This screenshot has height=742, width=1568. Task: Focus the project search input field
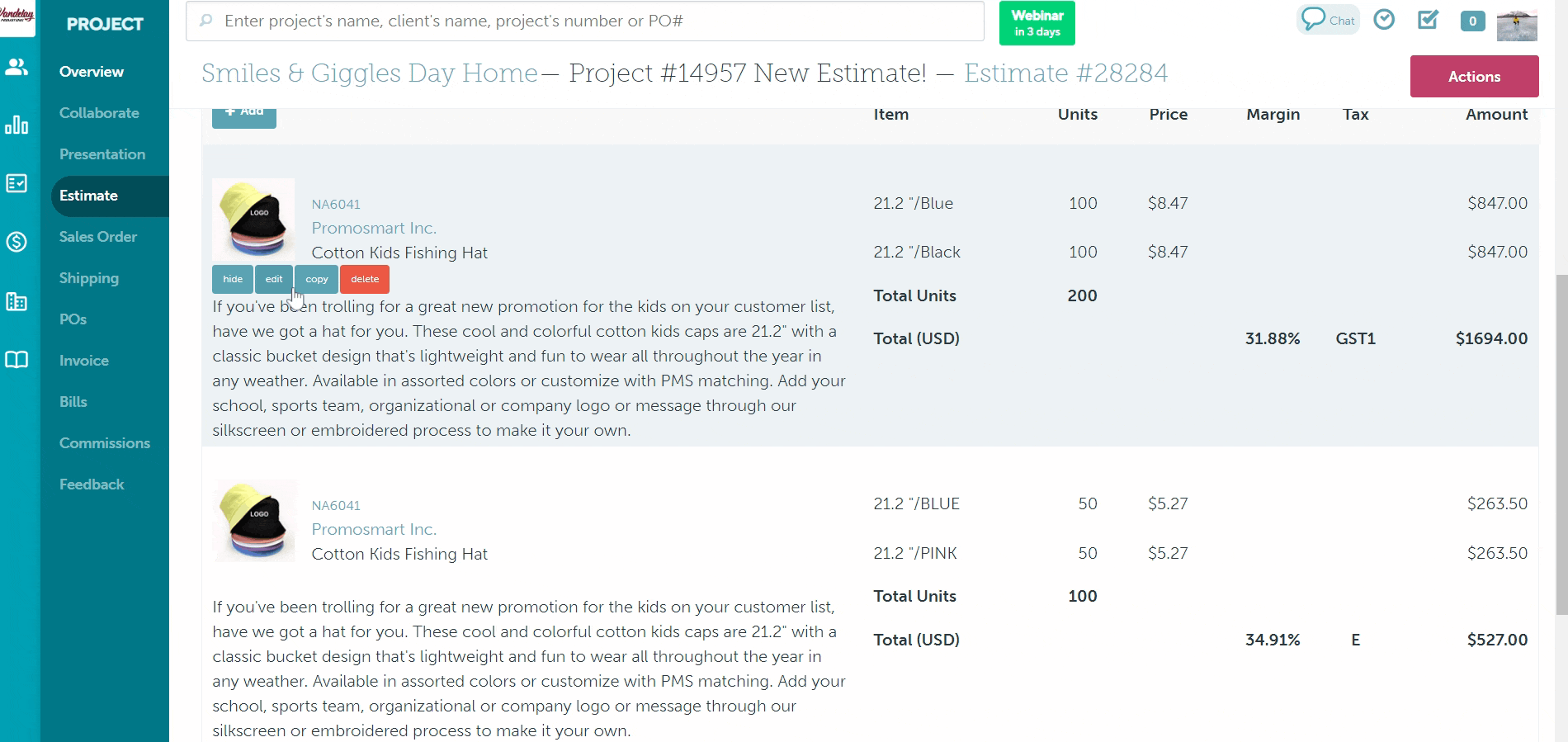(x=585, y=21)
